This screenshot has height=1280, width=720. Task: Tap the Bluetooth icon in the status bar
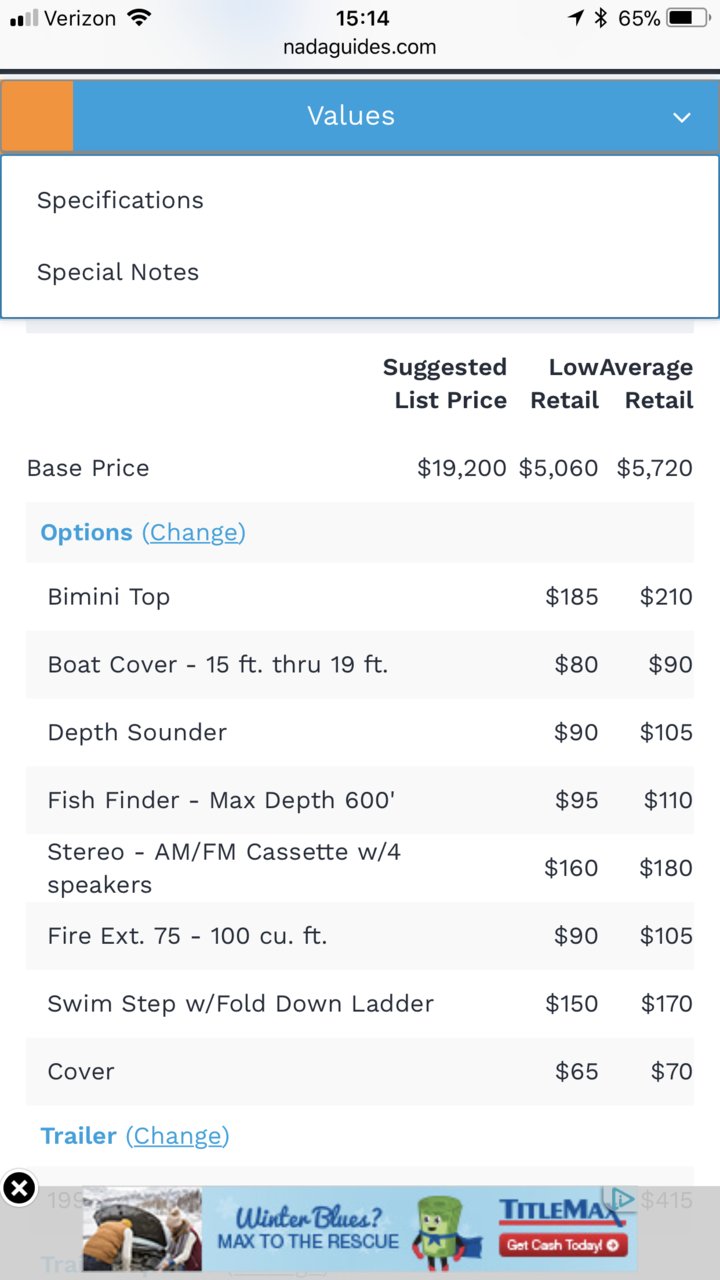601,18
